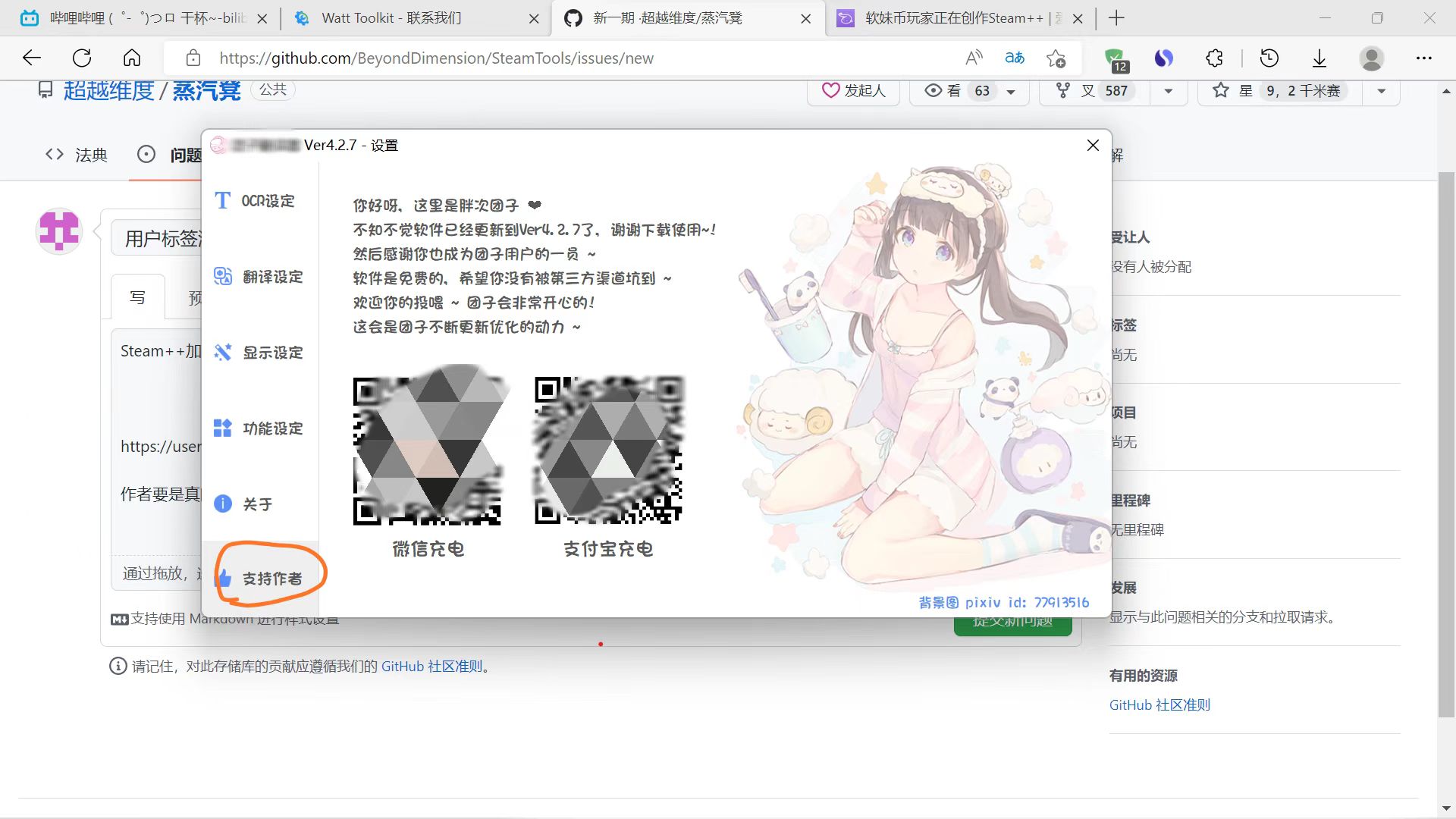Open 功能设定 function settings
The width and height of the screenshot is (1456, 819).
coord(260,428)
